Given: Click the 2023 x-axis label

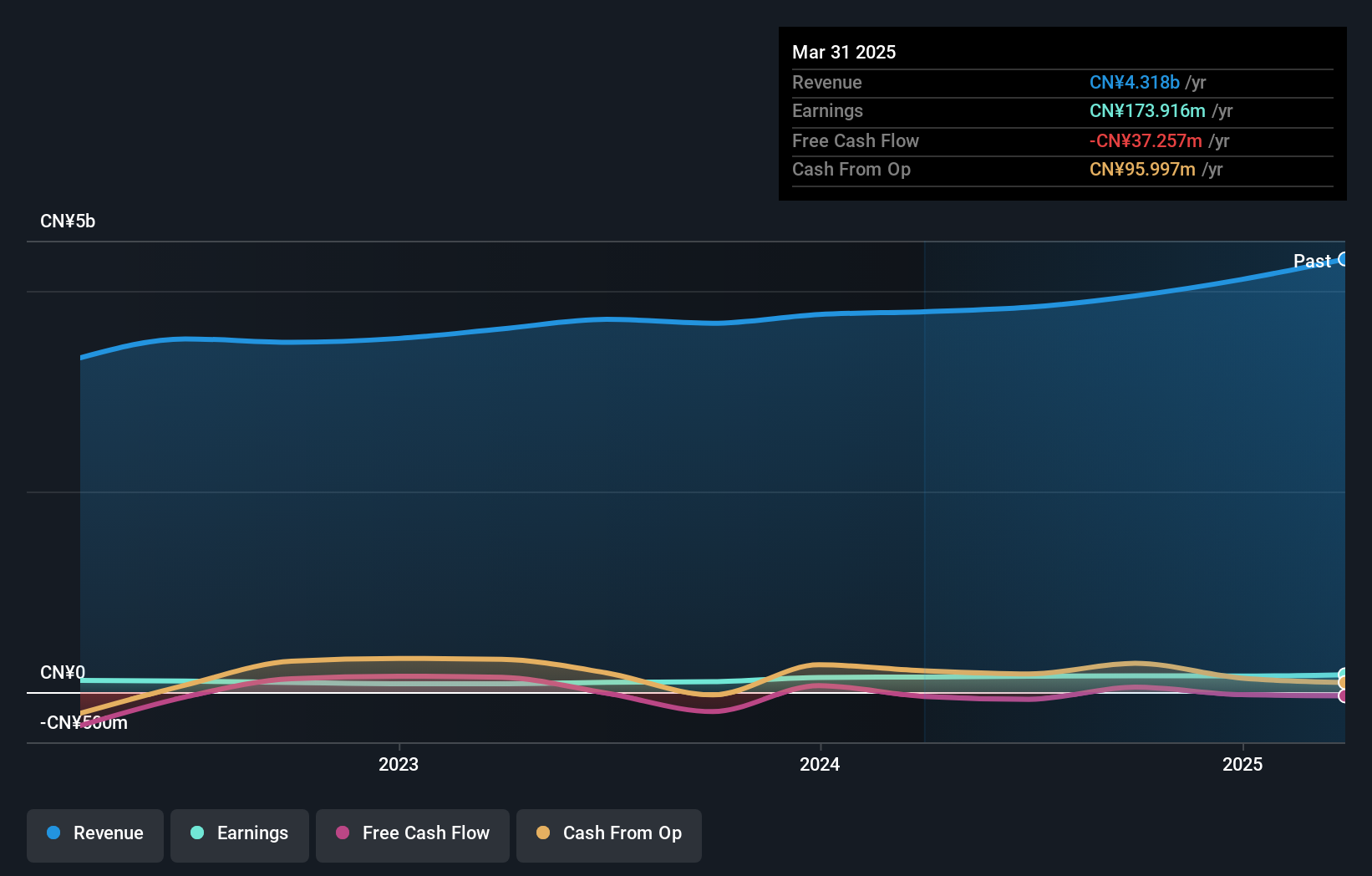Looking at the screenshot, I should [x=399, y=764].
